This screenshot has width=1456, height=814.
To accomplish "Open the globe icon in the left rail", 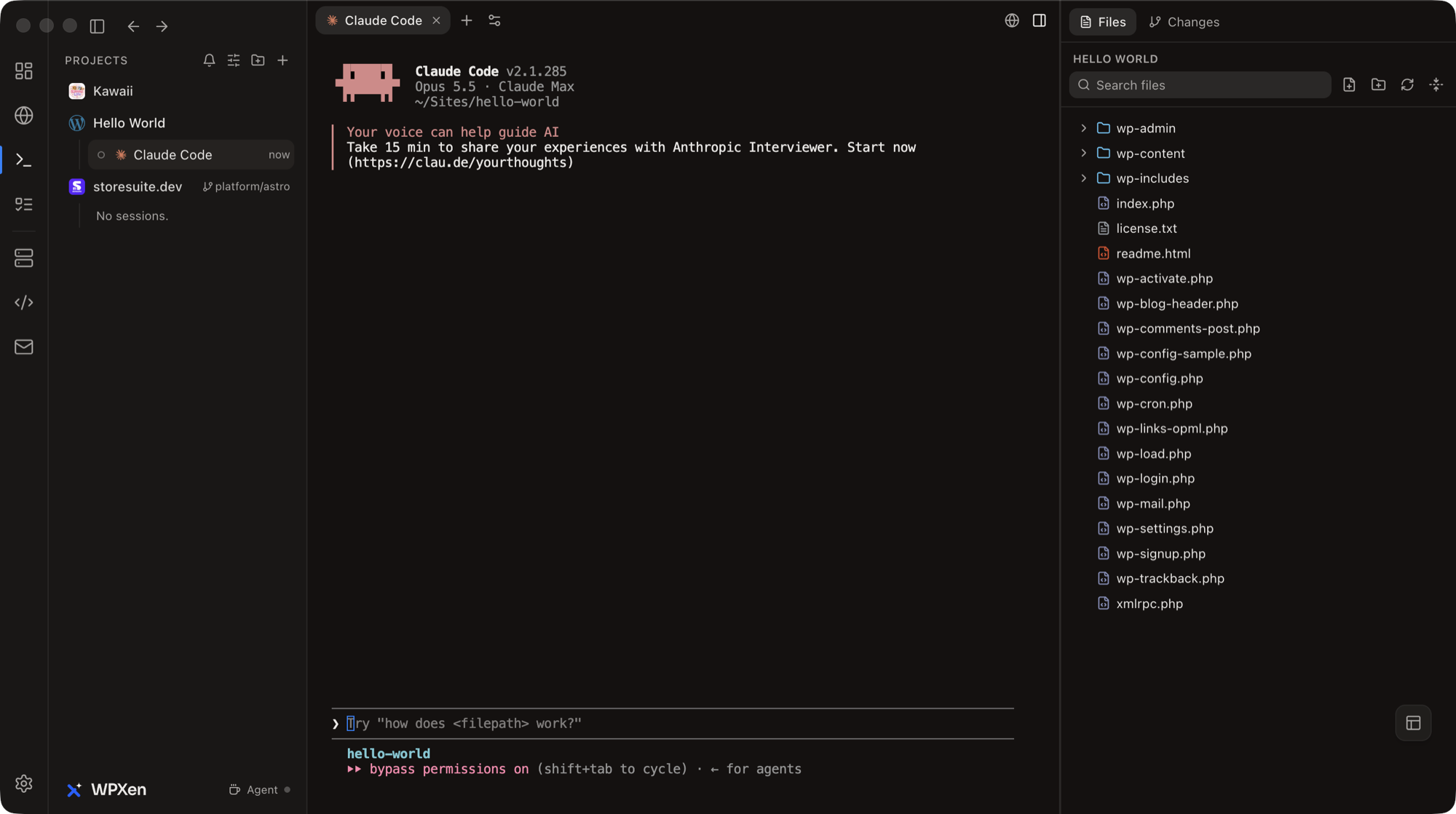I will pyautogui.click(x=24, y=115).
